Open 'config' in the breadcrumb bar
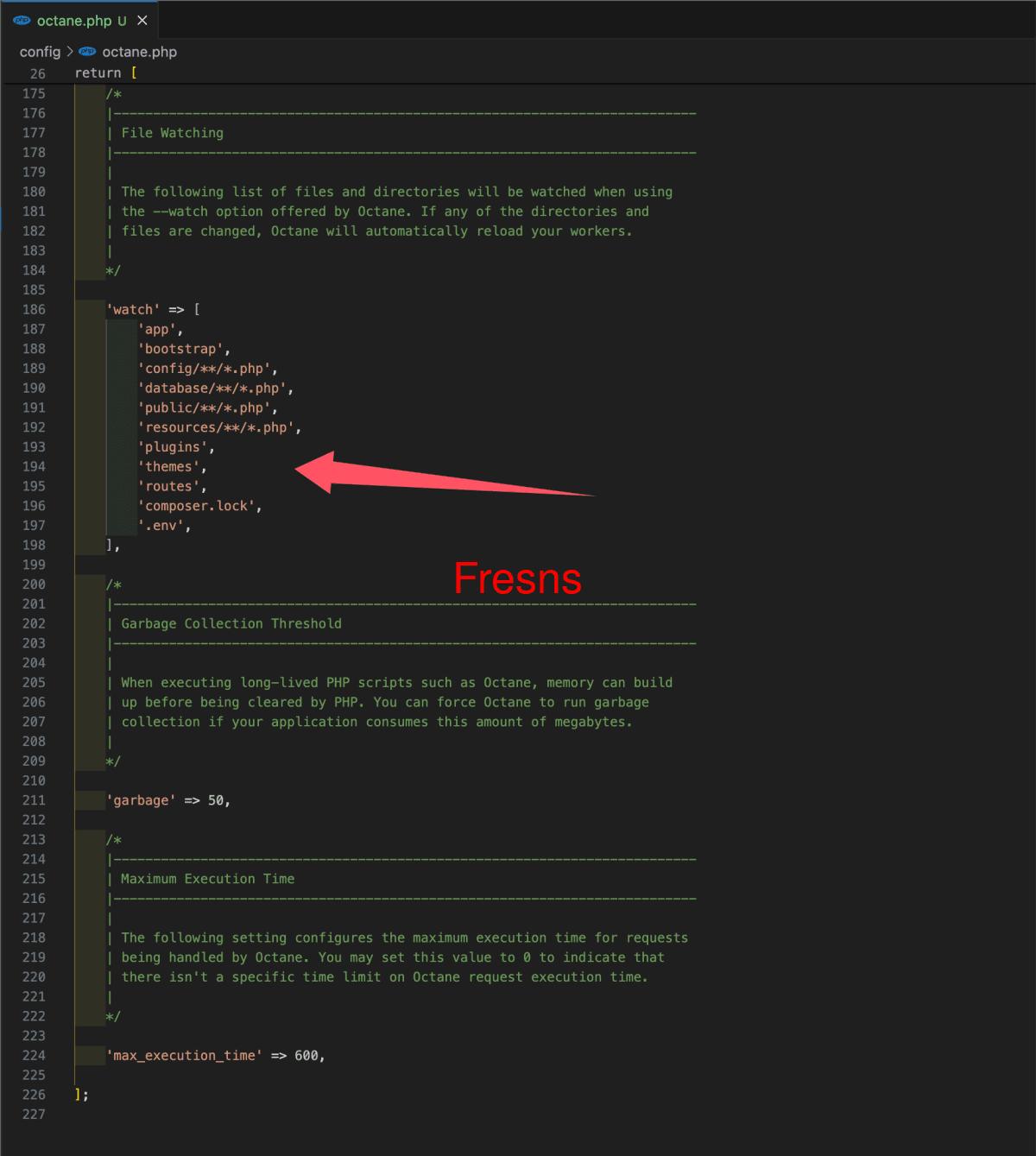This screenshot has height=1156, width=1036. (40, 52)
